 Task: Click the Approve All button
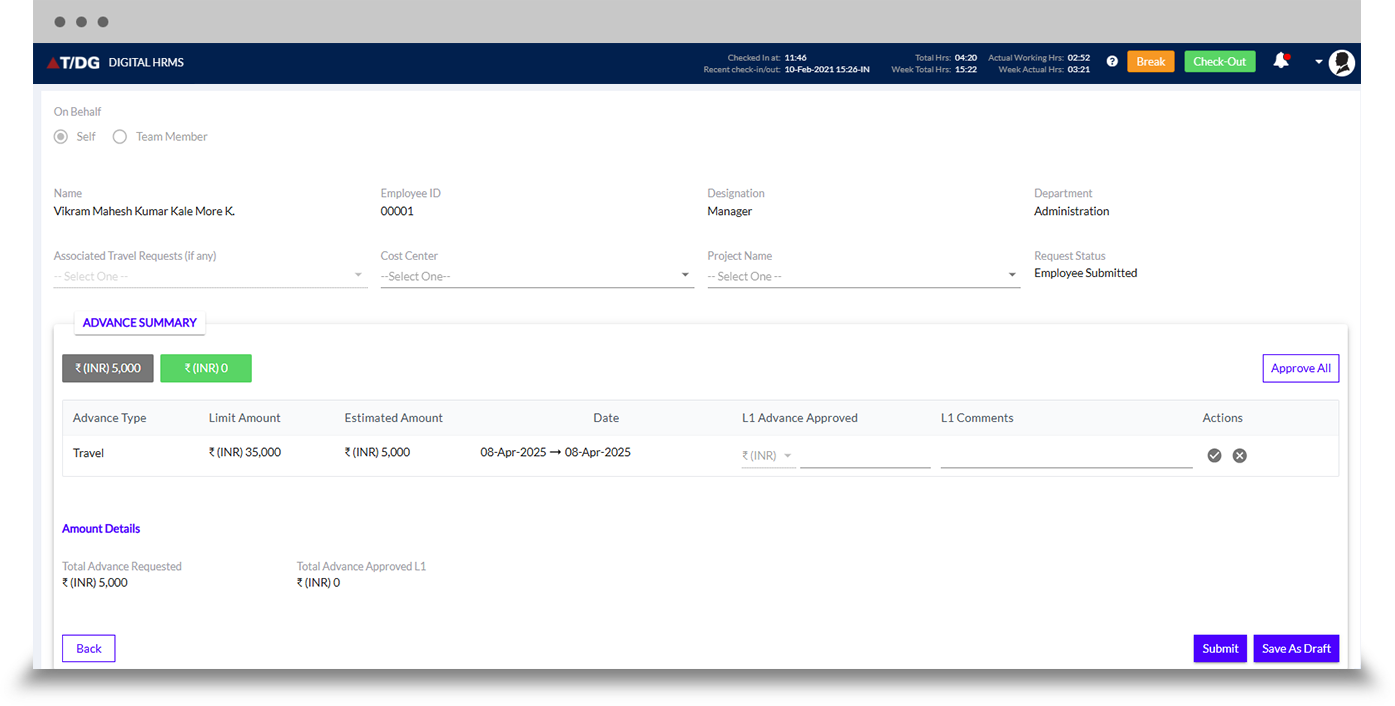1300,368
